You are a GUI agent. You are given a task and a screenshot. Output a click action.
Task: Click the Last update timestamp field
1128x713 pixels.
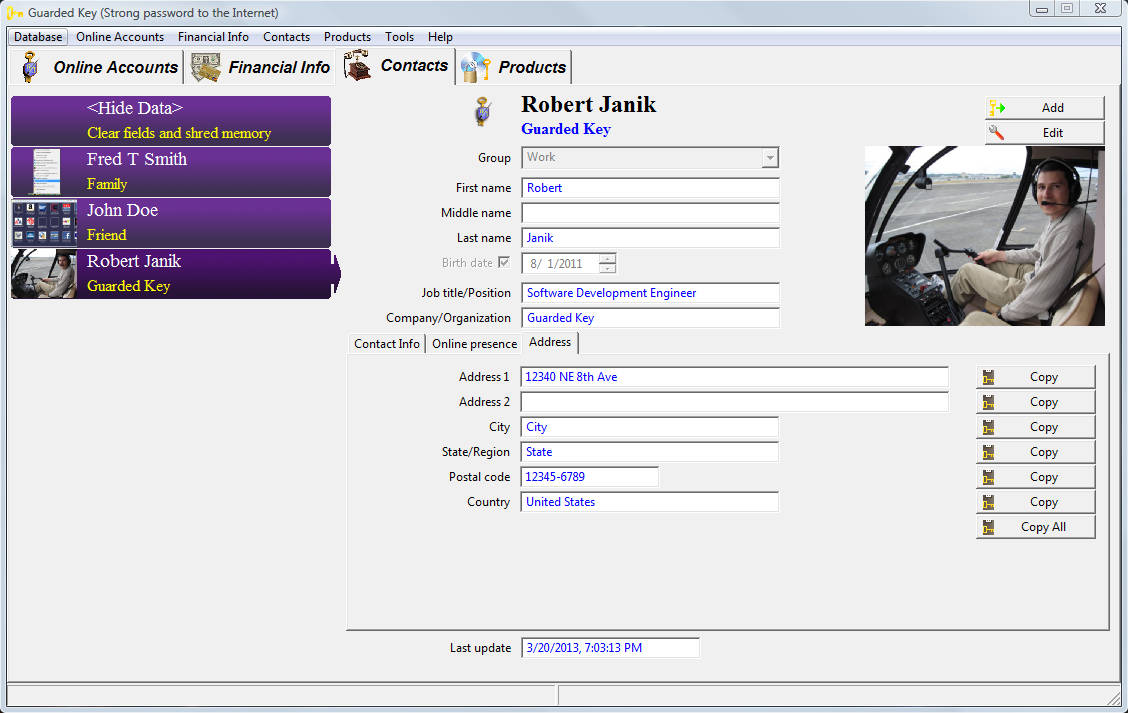(x=610, y=648)
